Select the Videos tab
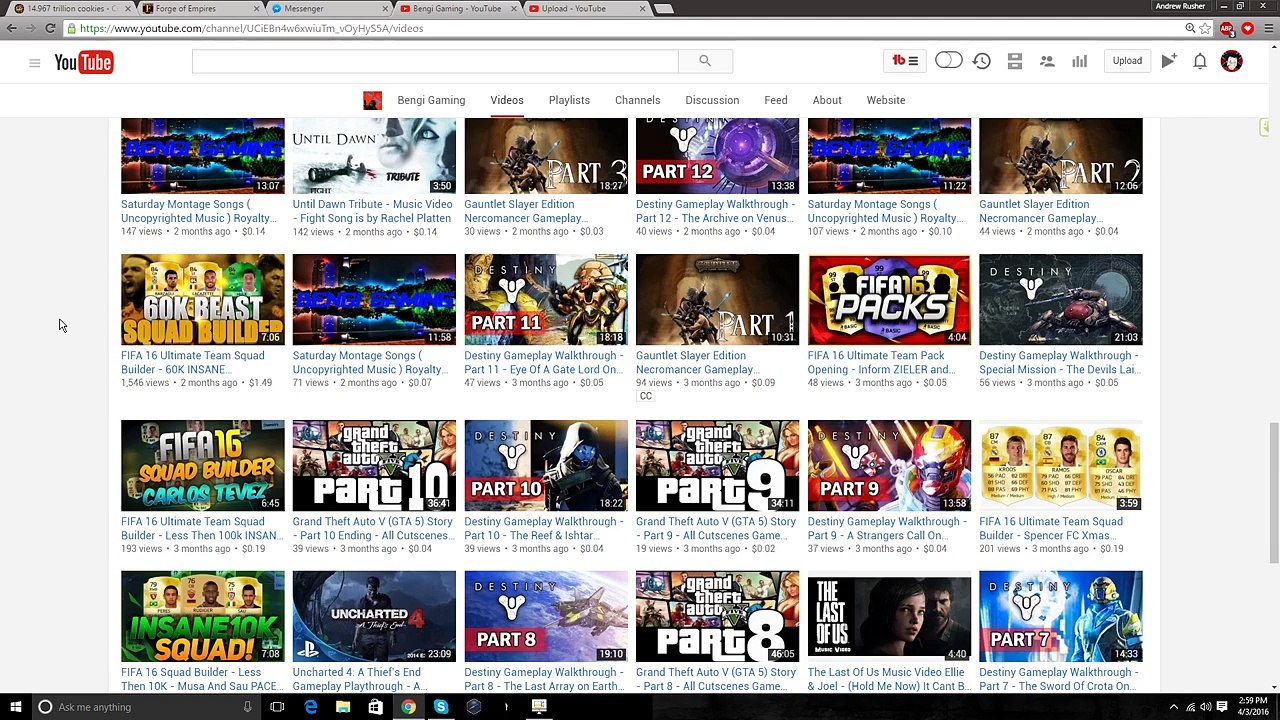1280x720 pixels. click(x=507, y=100)
